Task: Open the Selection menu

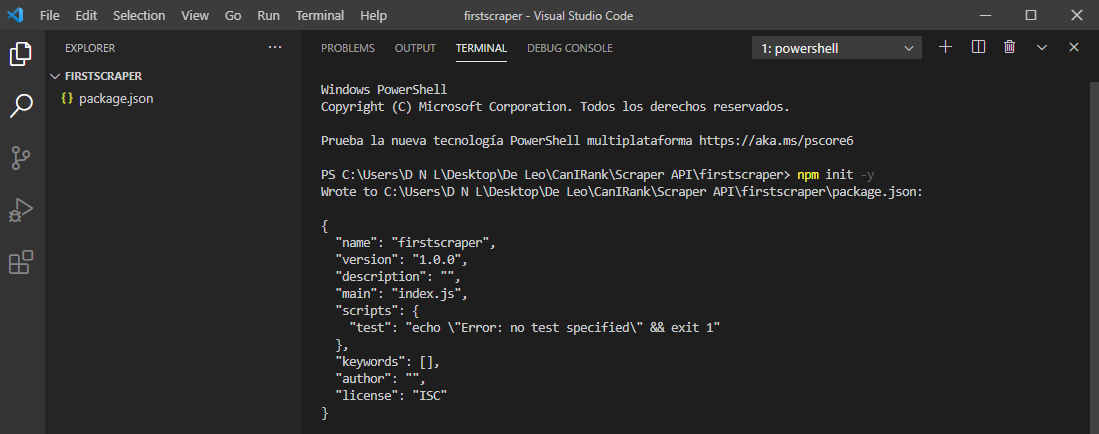Action: [139, 16]
